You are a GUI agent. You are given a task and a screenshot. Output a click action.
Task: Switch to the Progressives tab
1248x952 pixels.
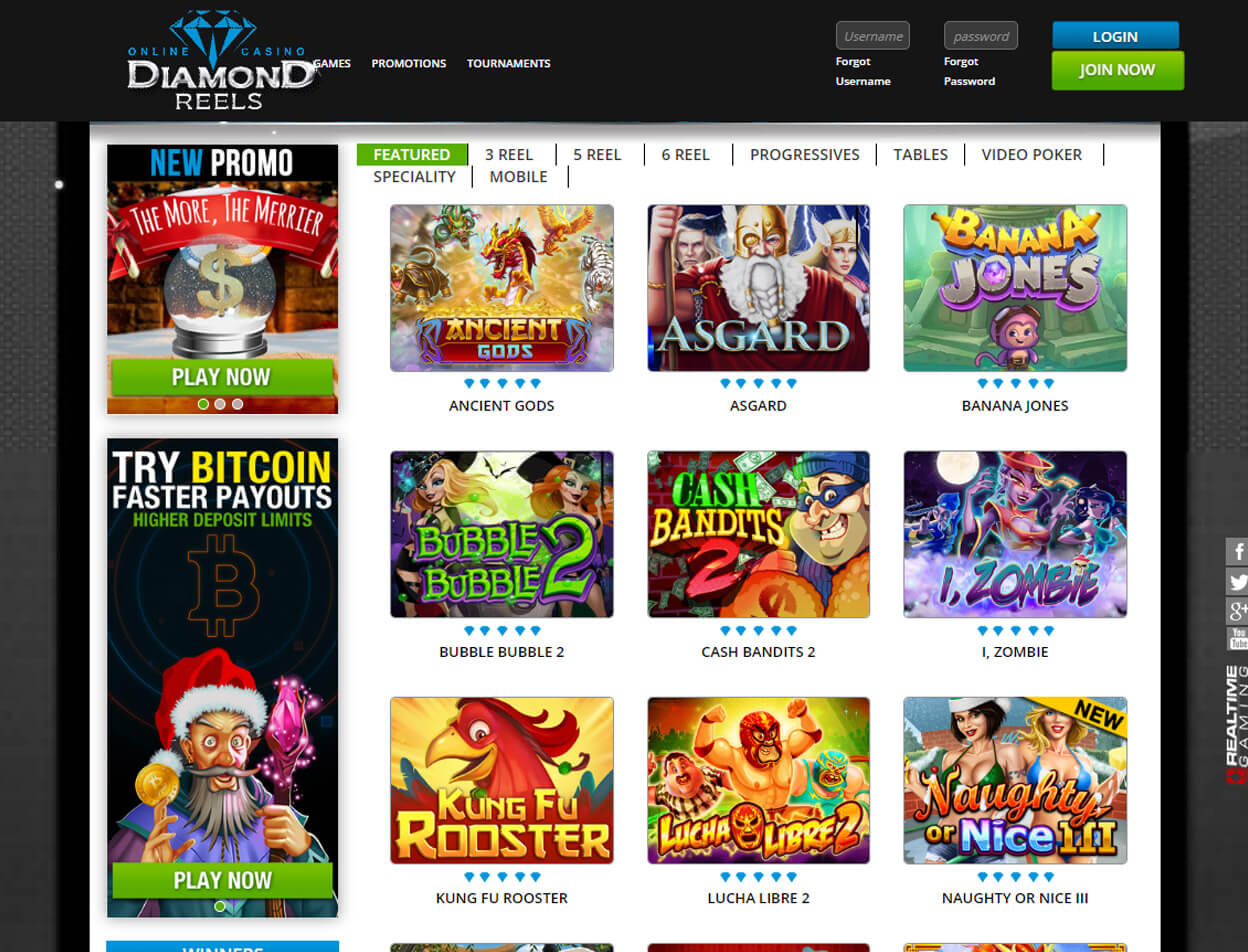tap(805, 154)
